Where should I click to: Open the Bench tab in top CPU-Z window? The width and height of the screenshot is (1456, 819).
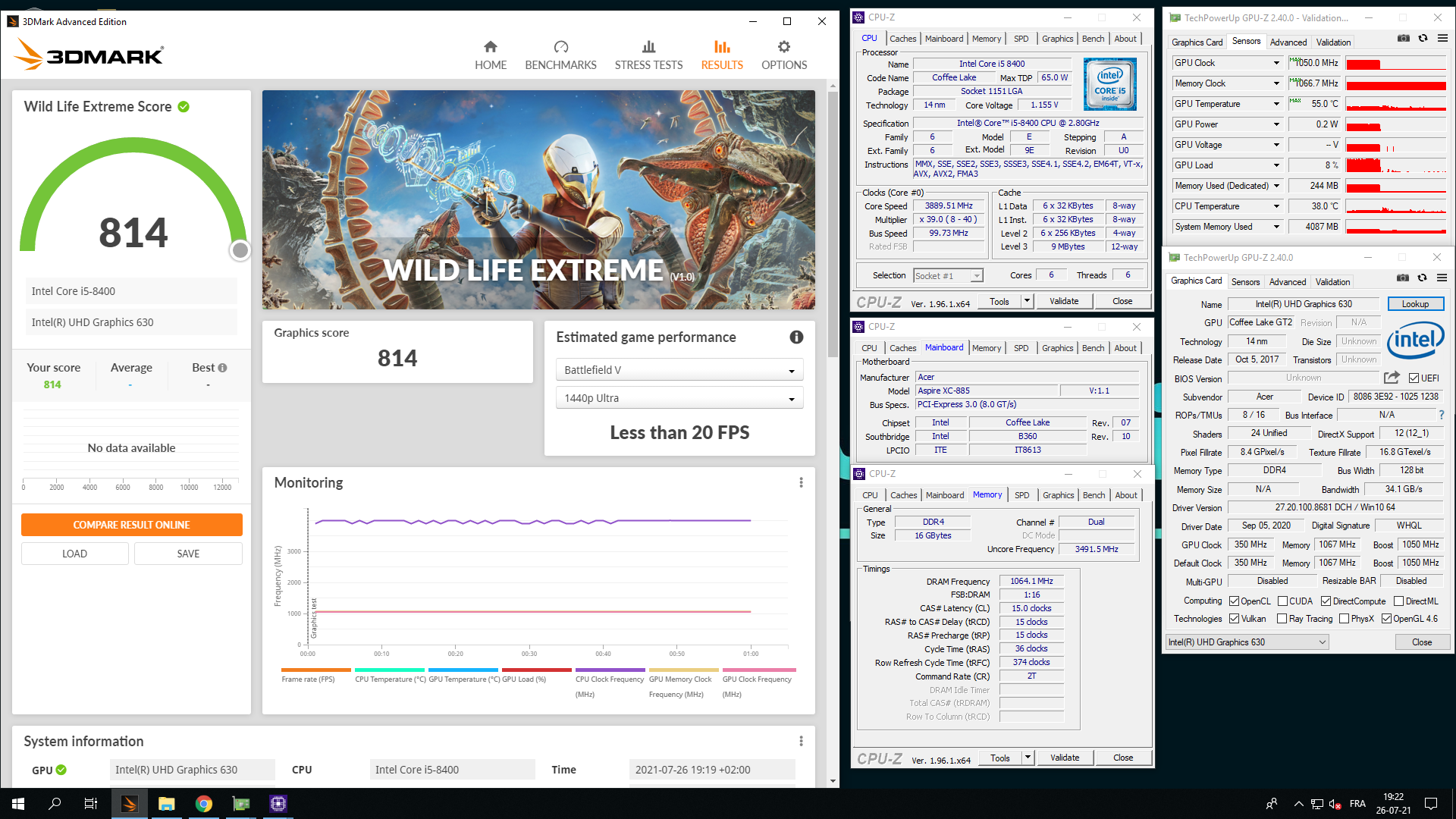tap(1093, 39)
